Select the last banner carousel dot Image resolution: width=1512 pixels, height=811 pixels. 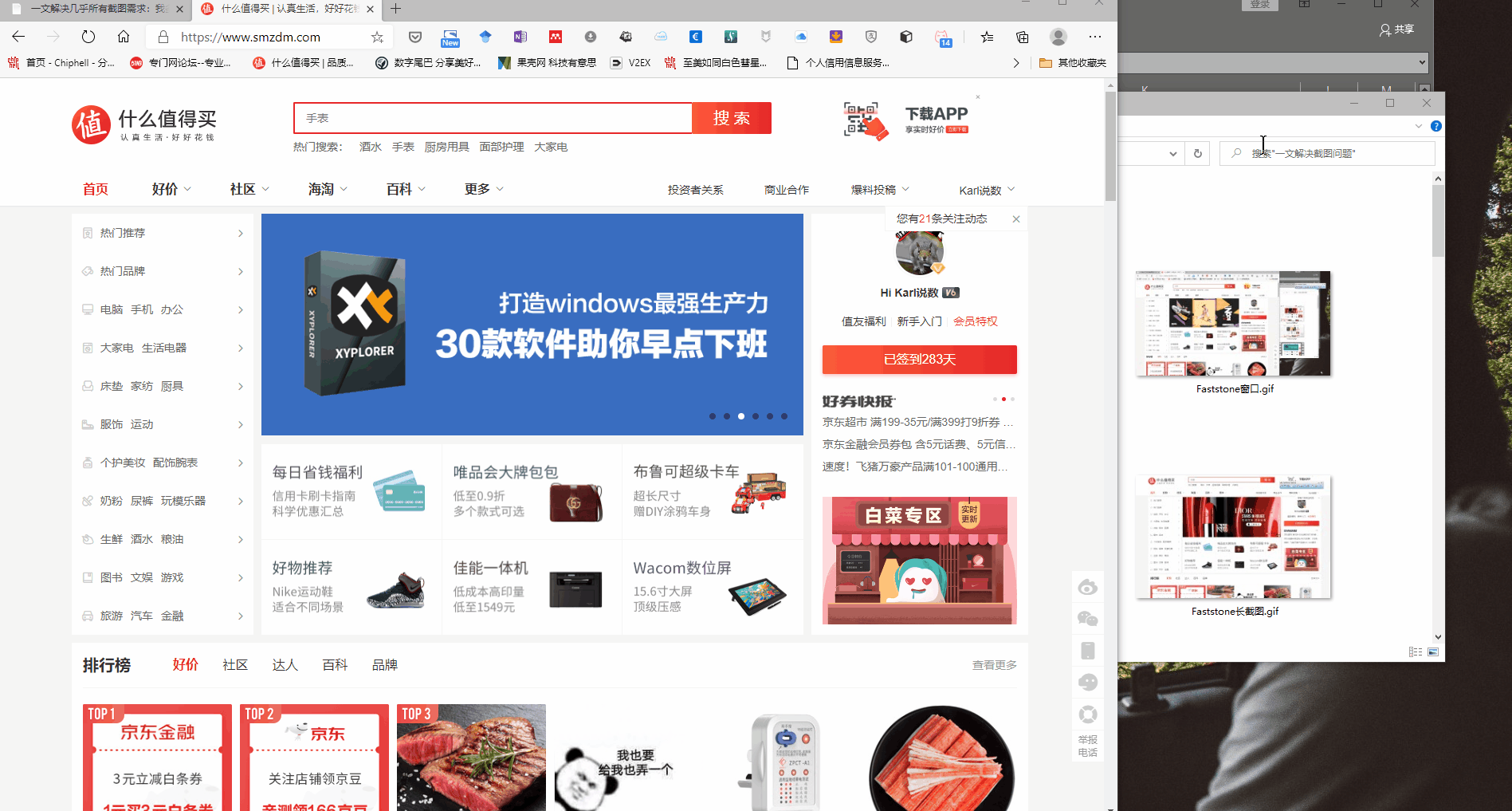[x=784, y=416]
